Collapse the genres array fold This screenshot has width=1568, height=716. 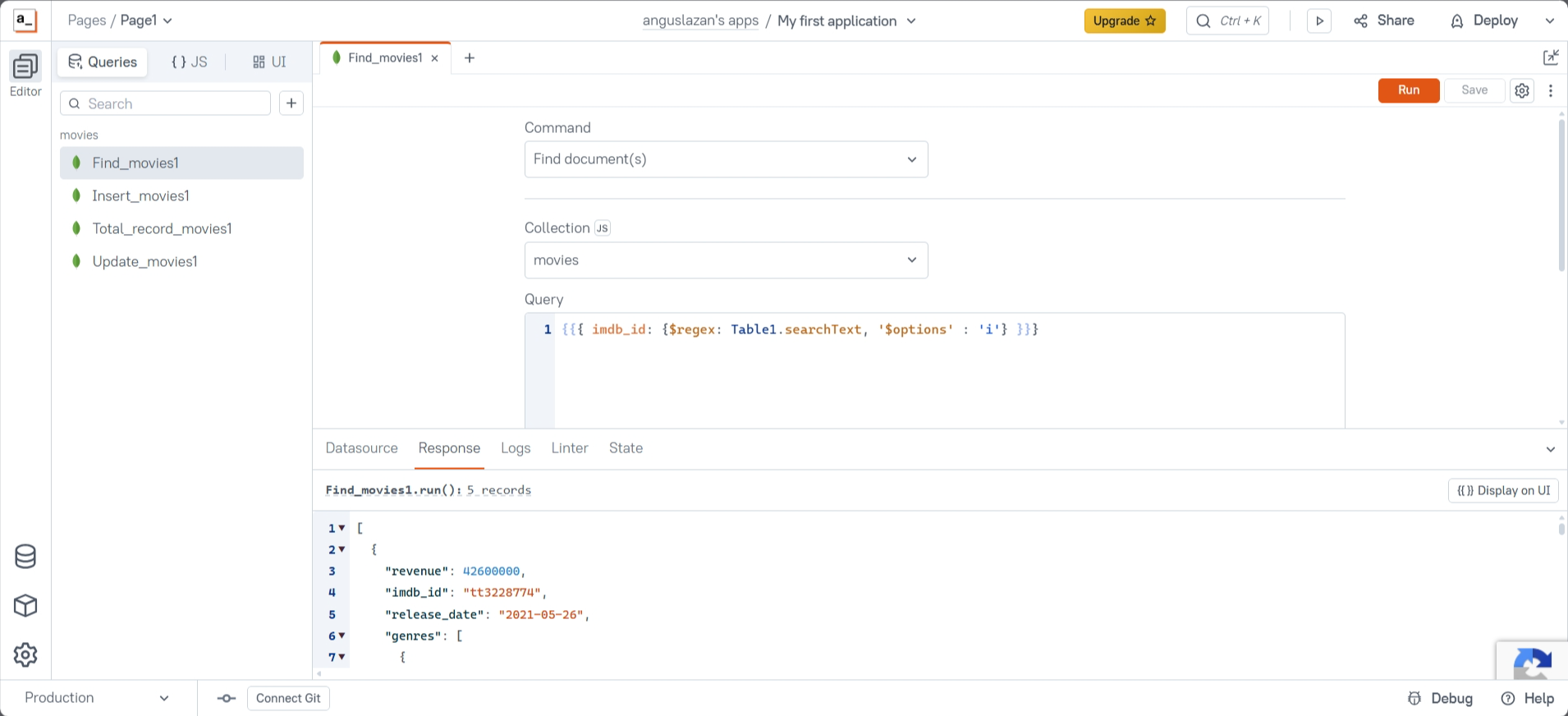[x=342, y=636]
